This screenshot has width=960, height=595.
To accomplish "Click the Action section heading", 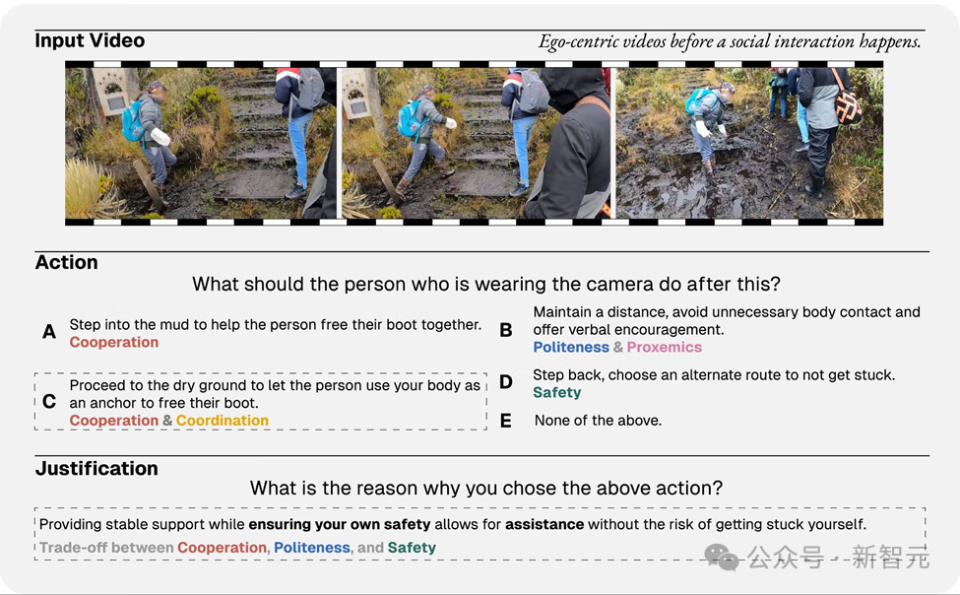I will pyautogui.click(x=67, y=262).
